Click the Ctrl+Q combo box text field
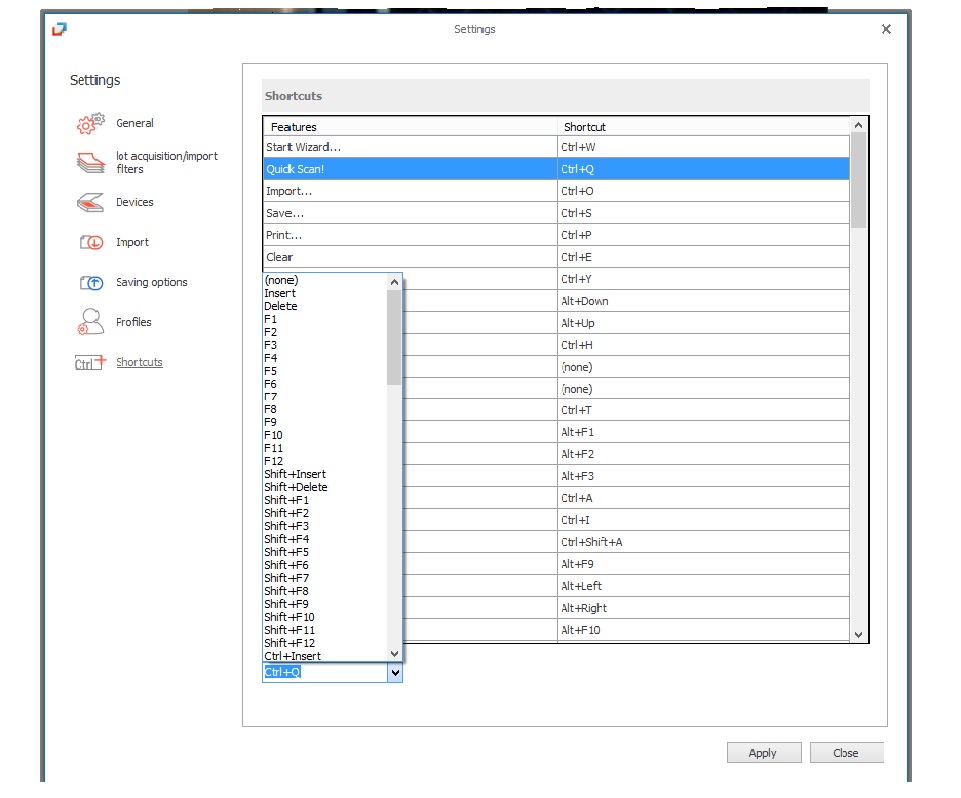The width and height of the screenshot is (961, 798). tap(325, 672)
